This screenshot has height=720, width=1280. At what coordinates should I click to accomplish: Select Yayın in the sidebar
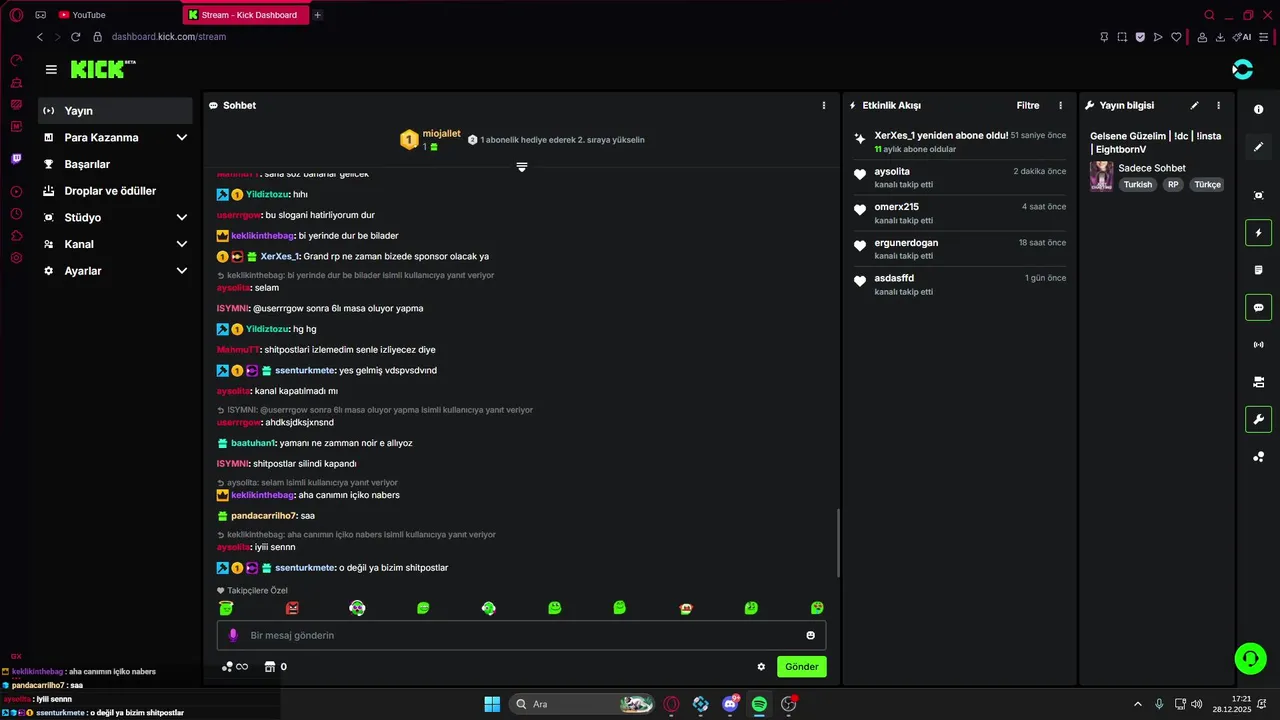pos(115,111)
